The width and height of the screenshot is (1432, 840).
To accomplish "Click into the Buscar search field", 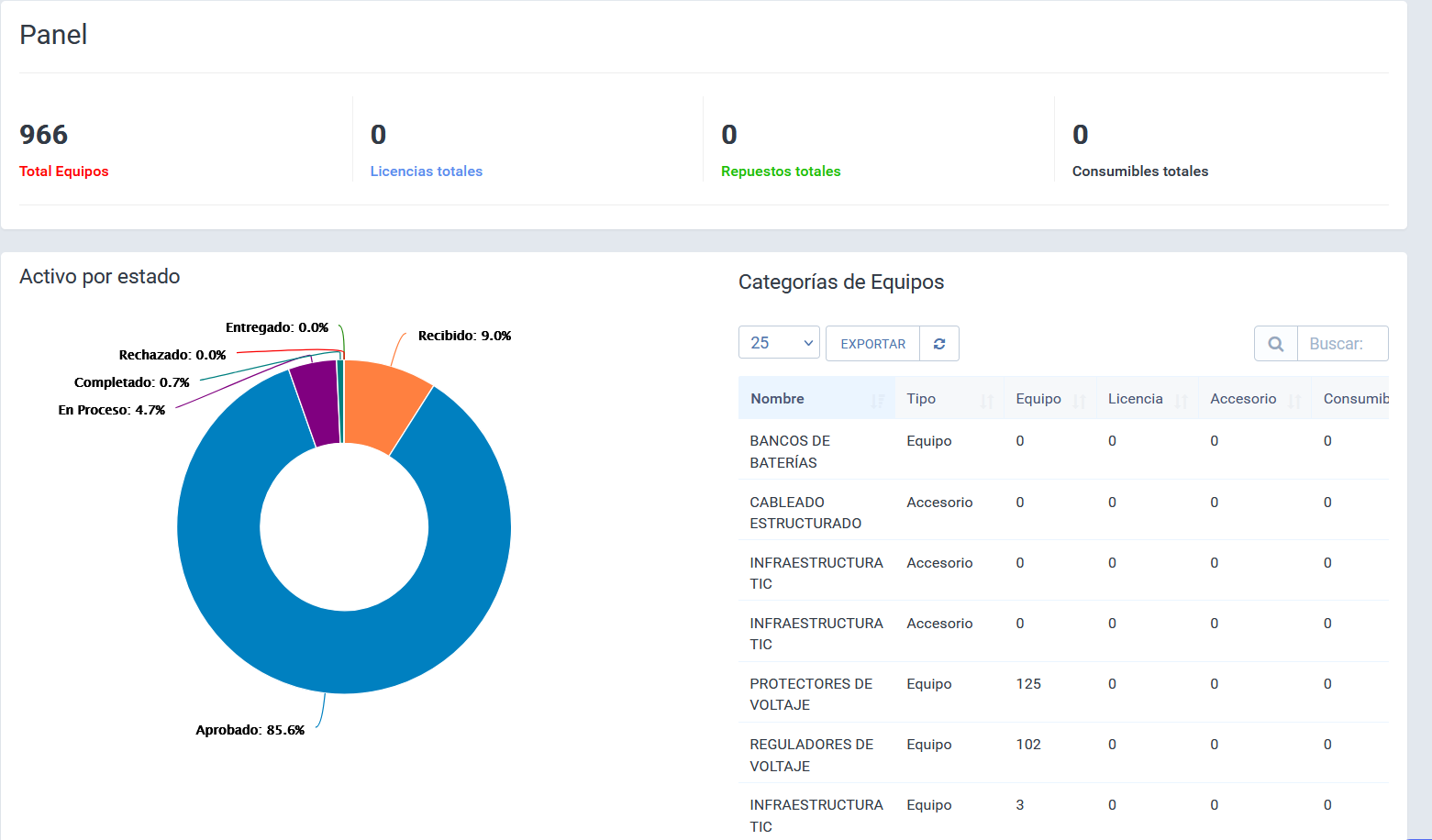I will point(1342,344).
